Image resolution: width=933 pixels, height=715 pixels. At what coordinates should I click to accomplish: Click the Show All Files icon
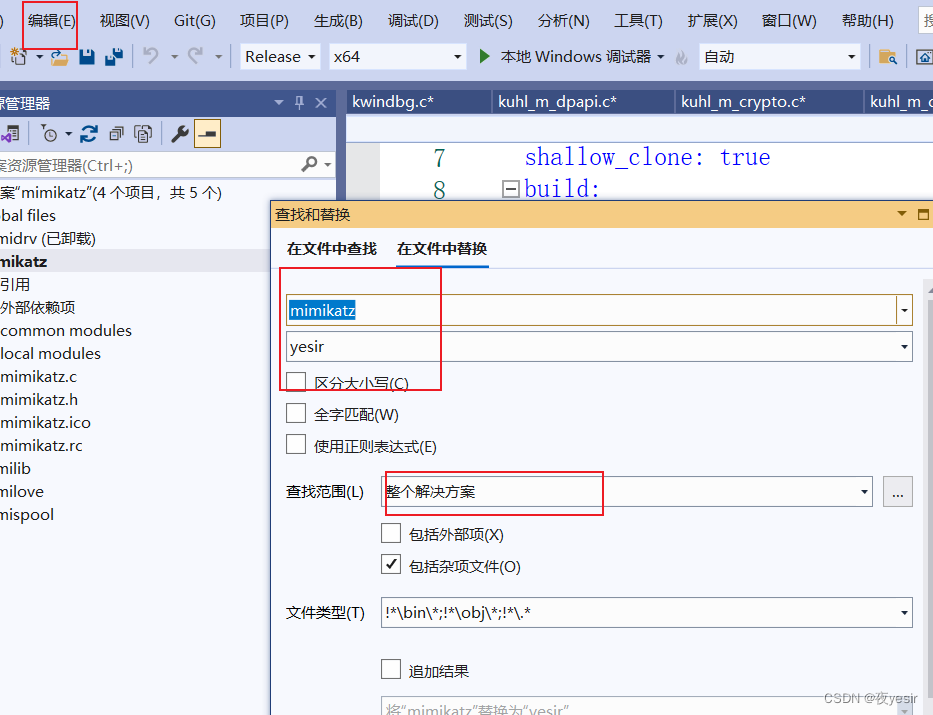click(143, 134)
